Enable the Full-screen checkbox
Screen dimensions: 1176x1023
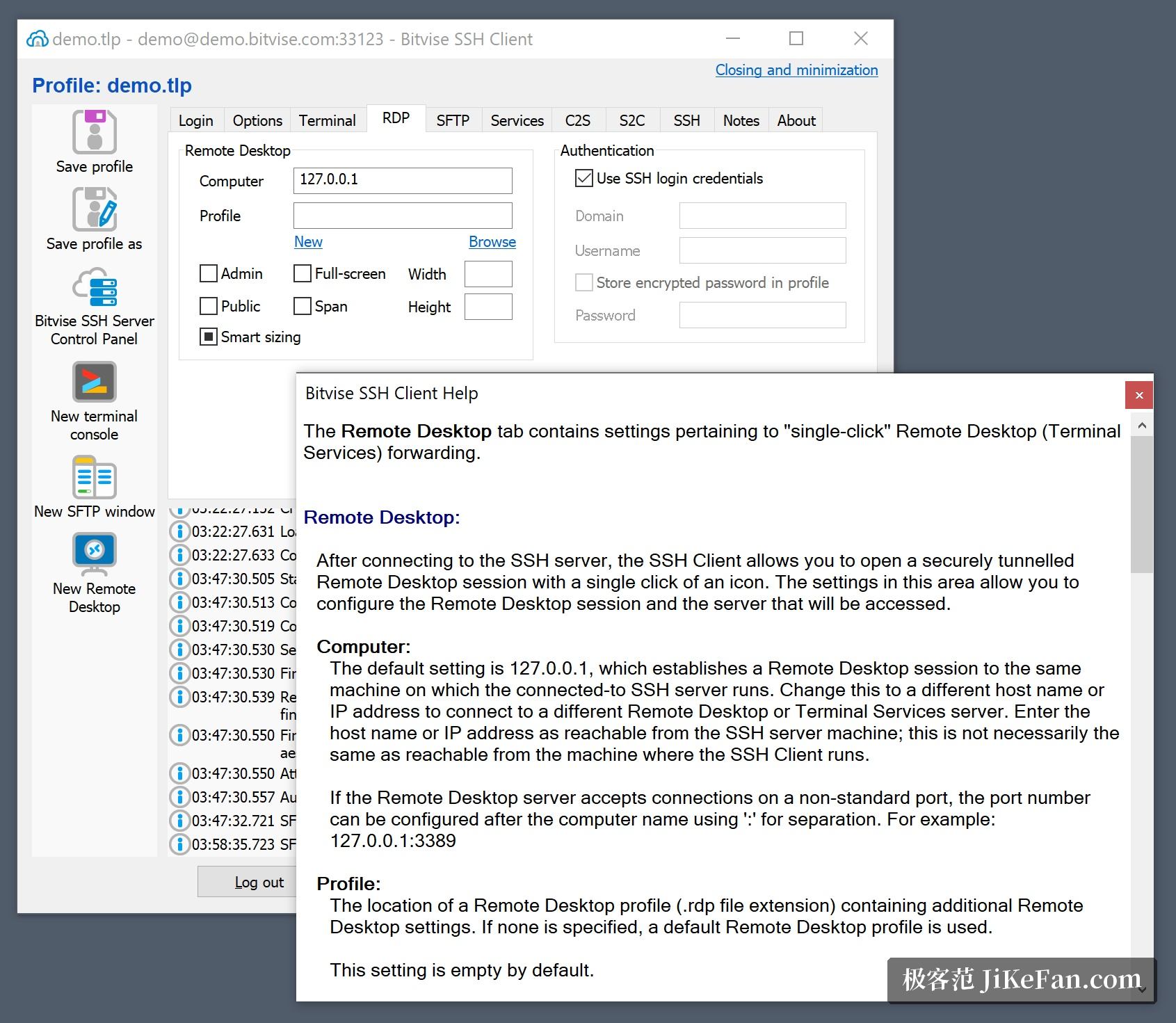pyautogui.click(x=302, y=273)
